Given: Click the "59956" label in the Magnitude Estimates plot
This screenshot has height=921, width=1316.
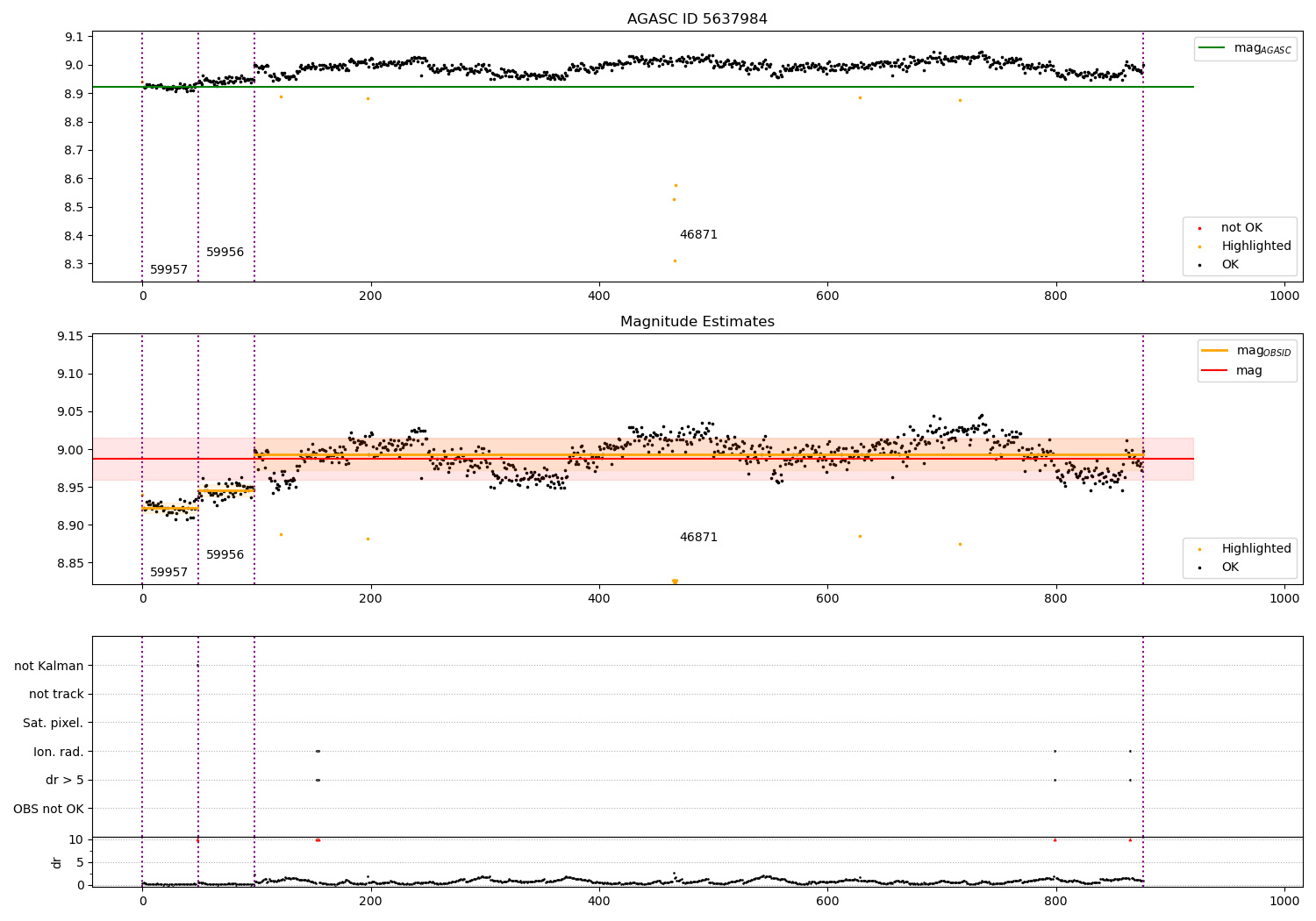Looking at the screenshot, I should pos(225,555).
